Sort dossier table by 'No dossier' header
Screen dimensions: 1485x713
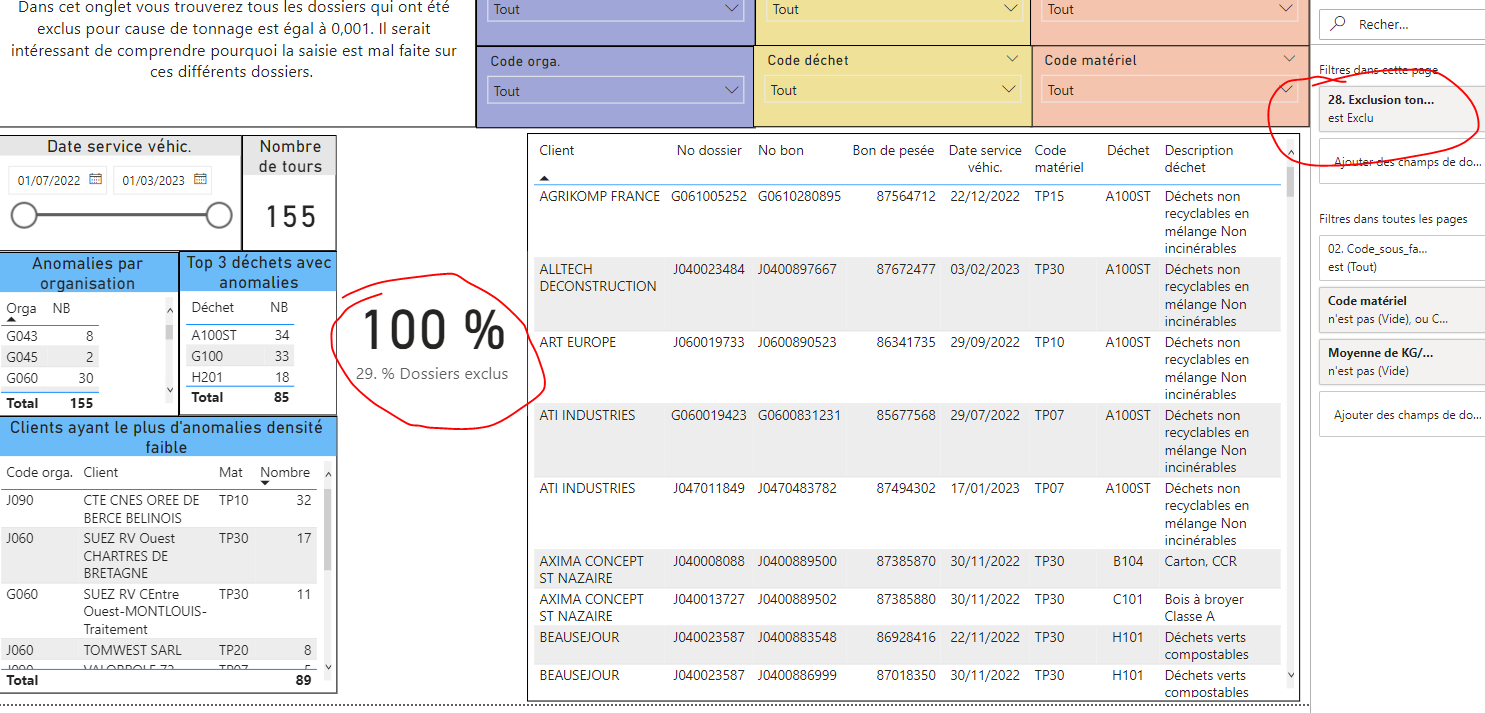coord(709,151)
